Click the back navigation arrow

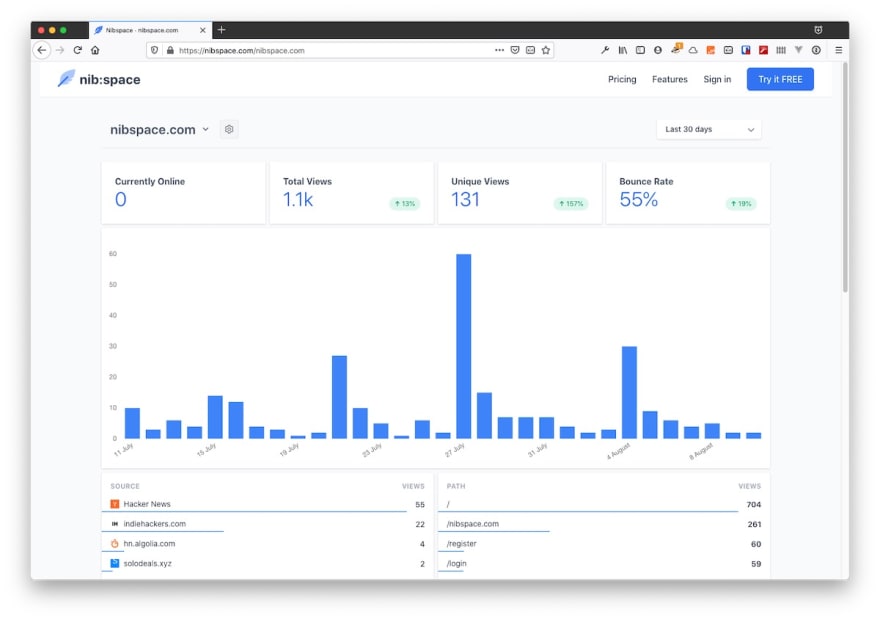42,50
